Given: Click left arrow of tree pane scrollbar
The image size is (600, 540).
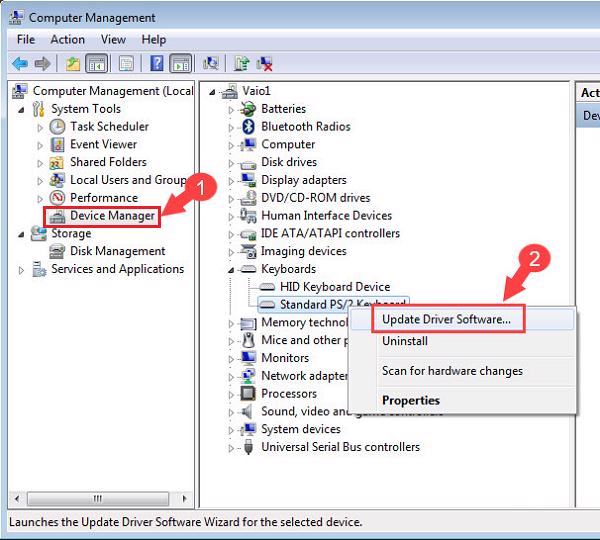Looking at the screenshot, I should click(x=17, y=498).
